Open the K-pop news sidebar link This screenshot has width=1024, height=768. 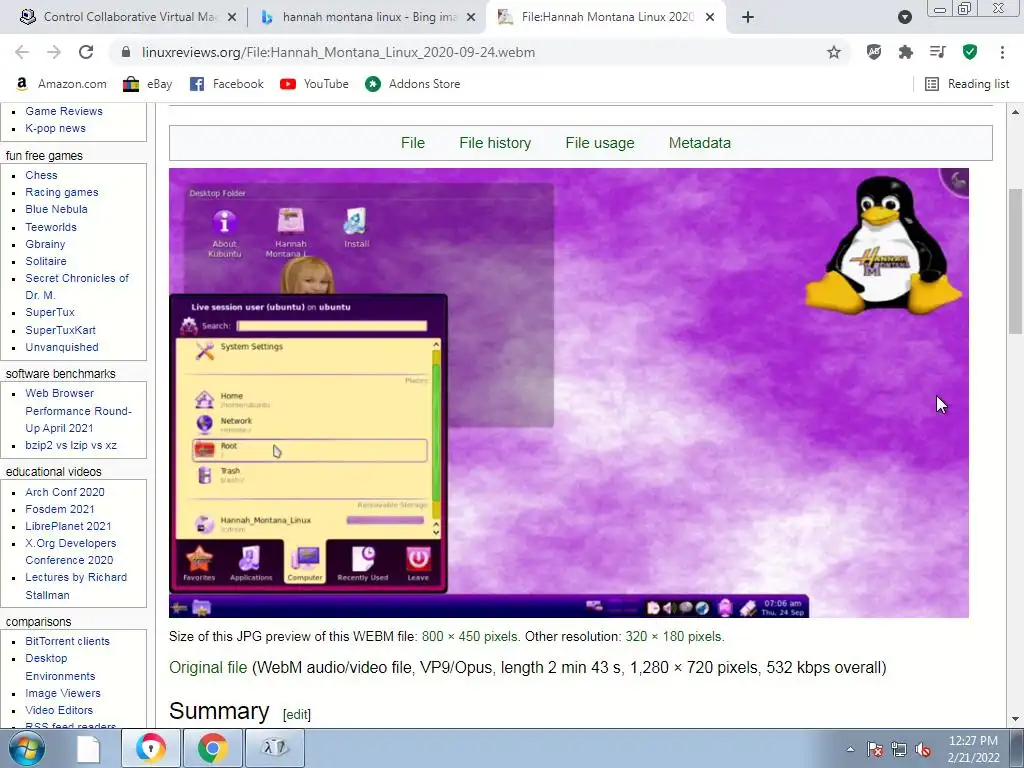click(x=56, y=128)
